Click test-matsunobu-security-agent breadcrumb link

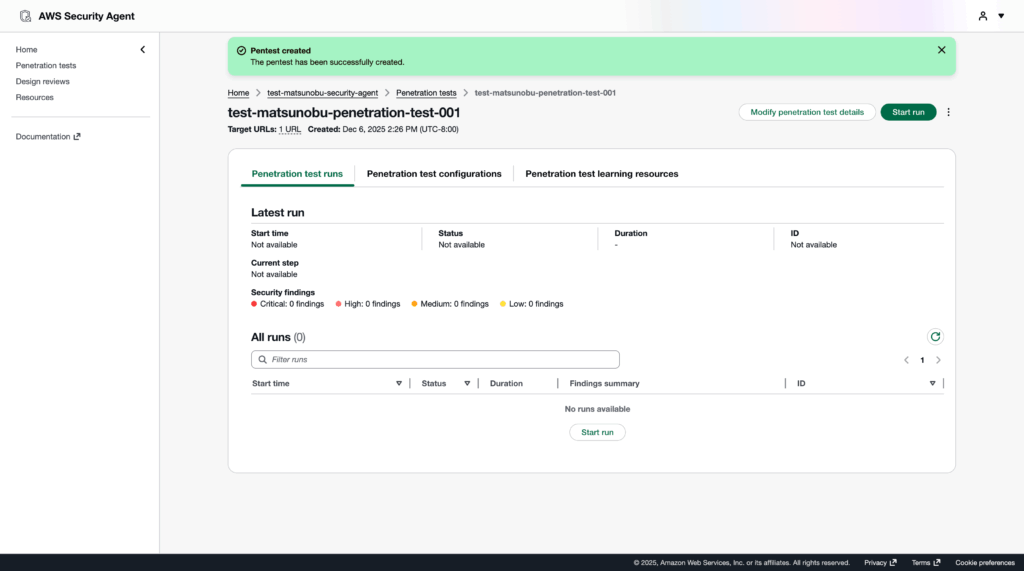click(x=322, y=93)
